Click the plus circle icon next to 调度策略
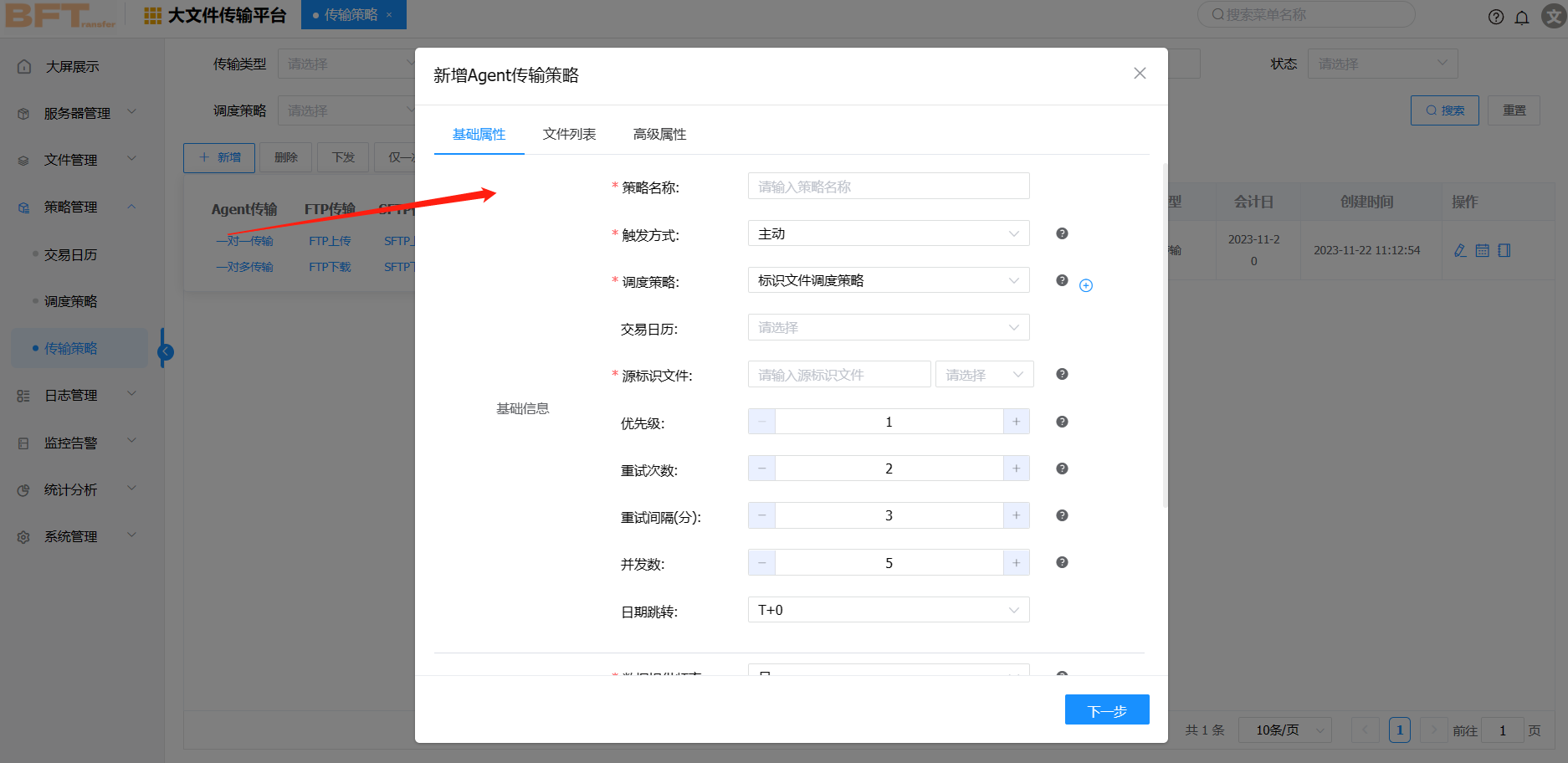The image size is (1568, 763). (x=1086, y=285)
